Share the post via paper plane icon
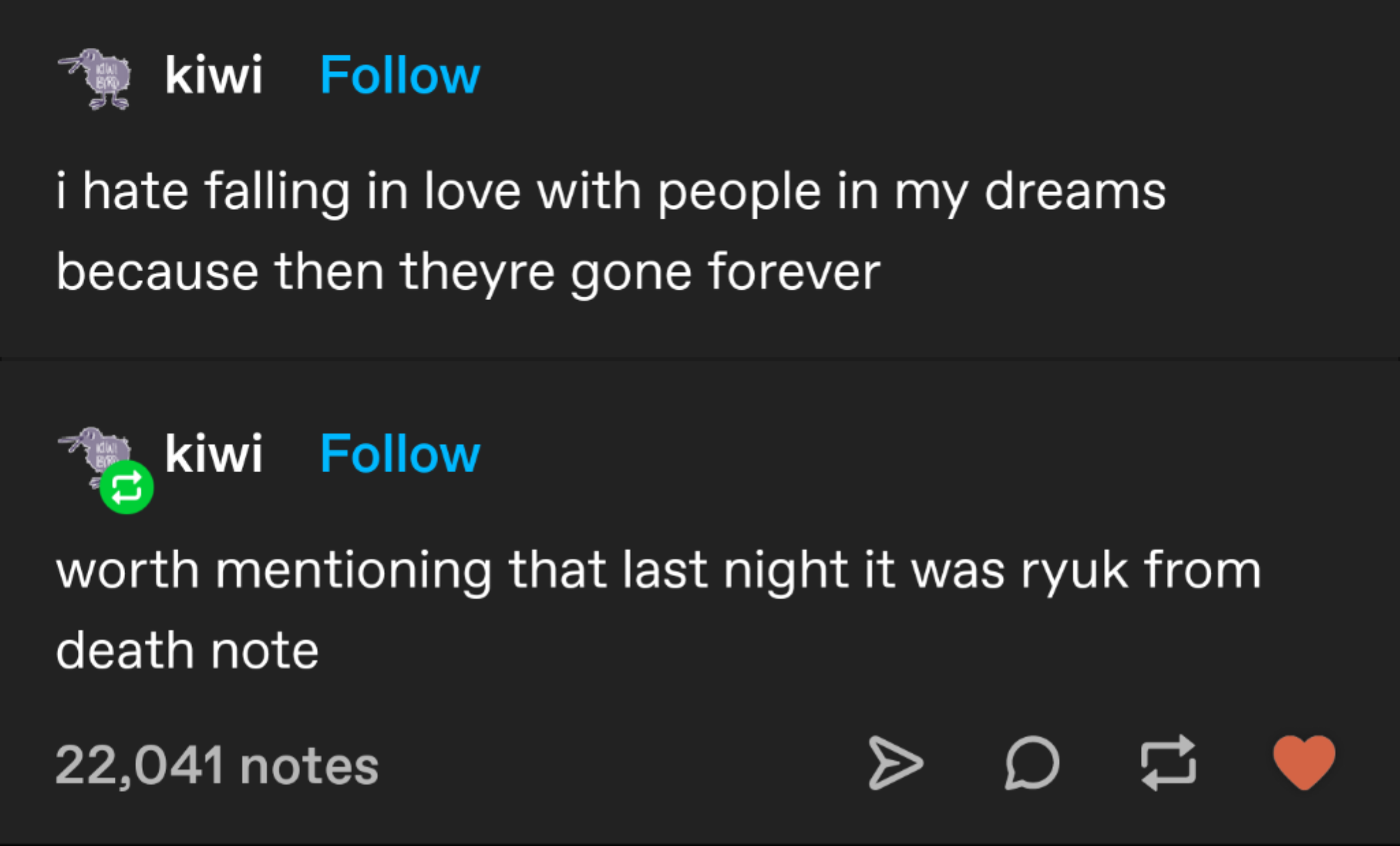 click(x=896, y=763)
